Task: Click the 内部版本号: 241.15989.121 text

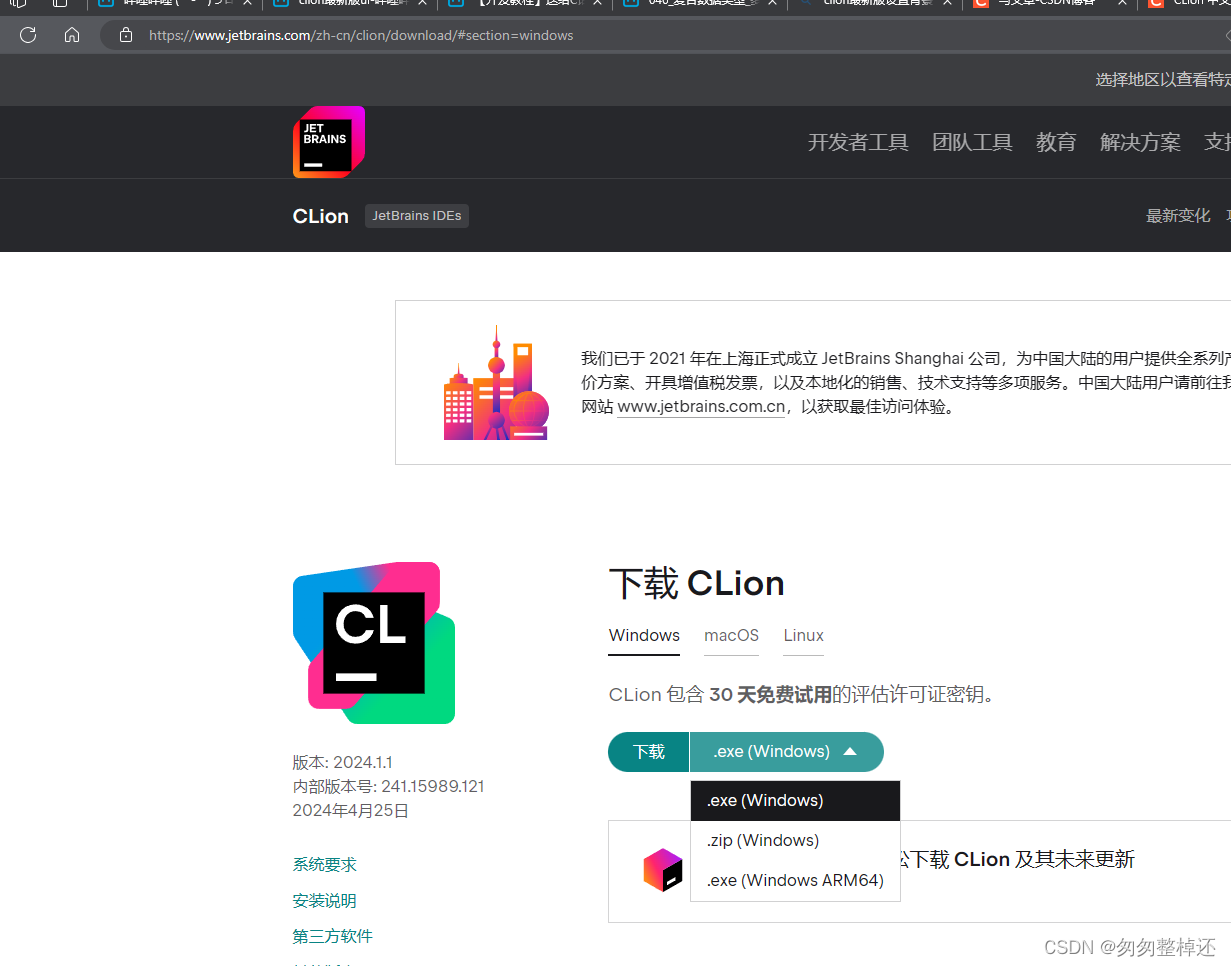Action: click(x=388, y=787)
